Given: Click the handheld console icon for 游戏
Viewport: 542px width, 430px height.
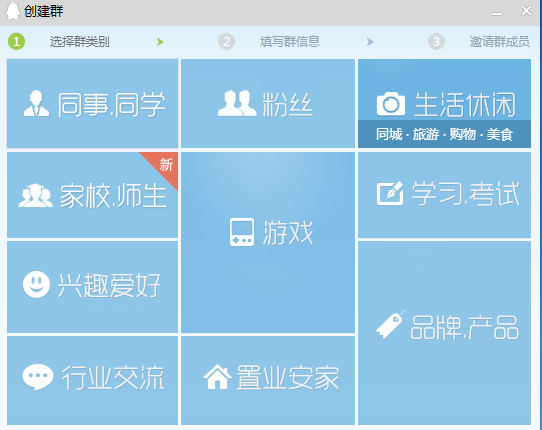Looking at the screenshot, I should click(x=242, y=232).
